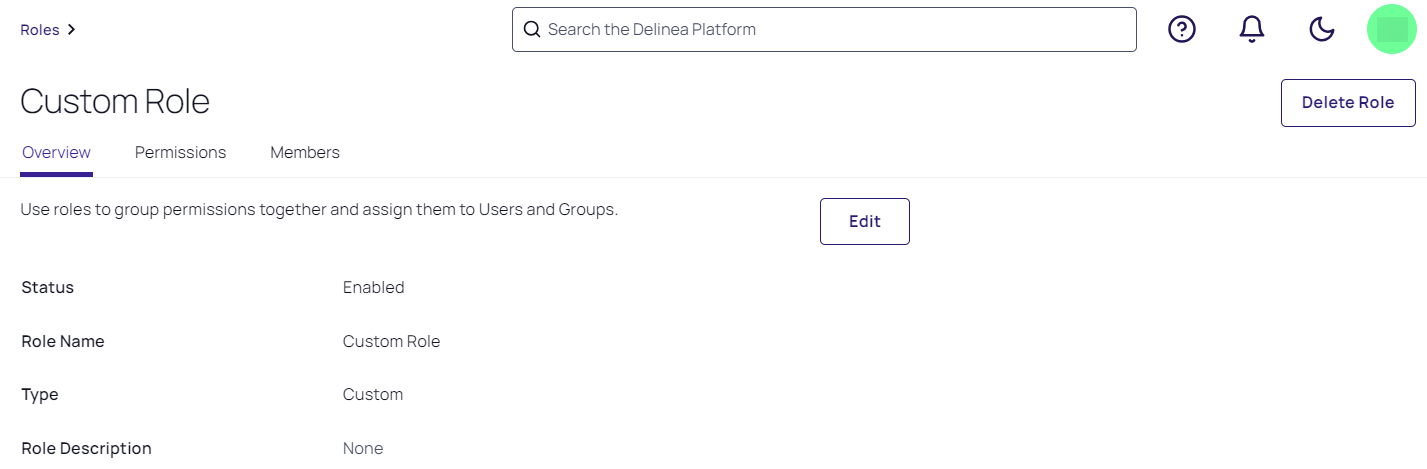Click the Type value Custom

pyautogui.click(x=372, y=395)
